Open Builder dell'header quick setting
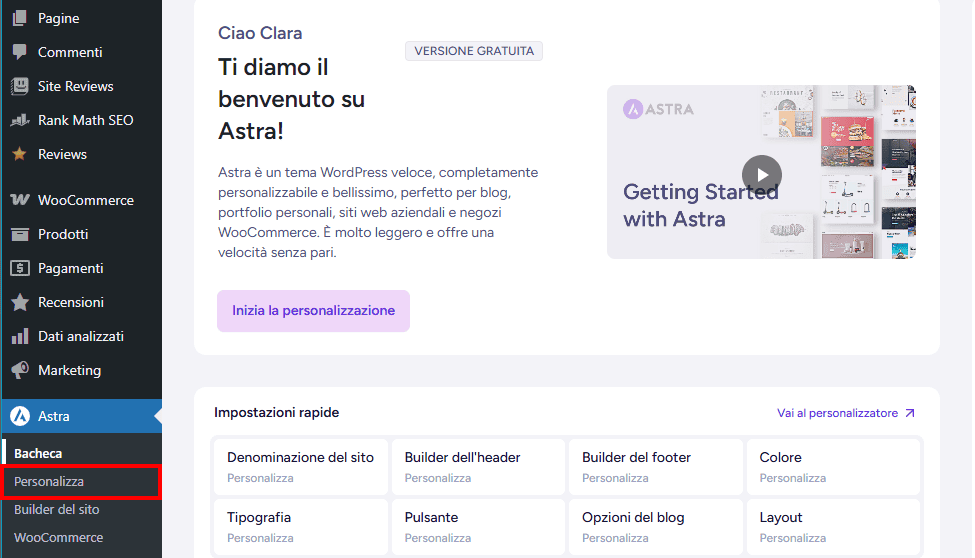 (478, 467)
